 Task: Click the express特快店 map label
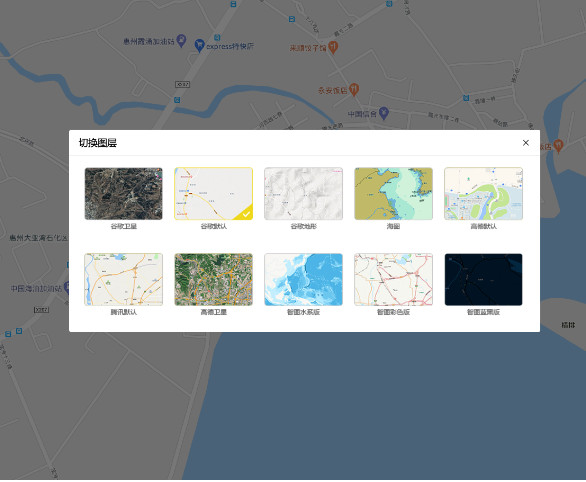[x=230, y=46]
